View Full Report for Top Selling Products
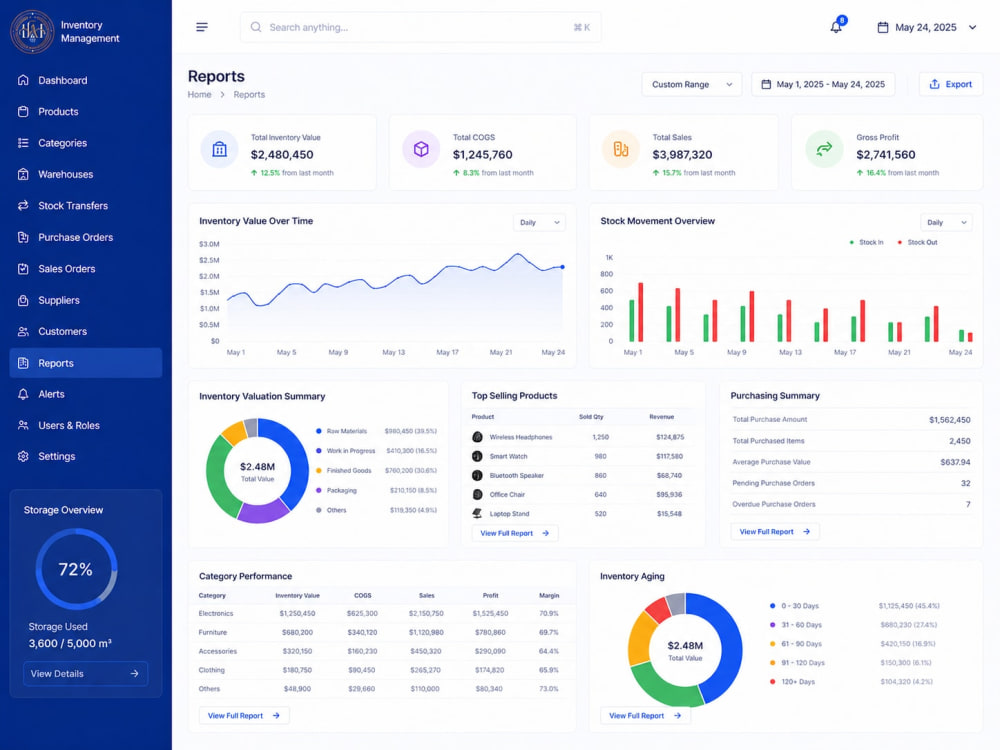Image resolution: width=1000 pixels, height=750 pixels. coord(515,533)
